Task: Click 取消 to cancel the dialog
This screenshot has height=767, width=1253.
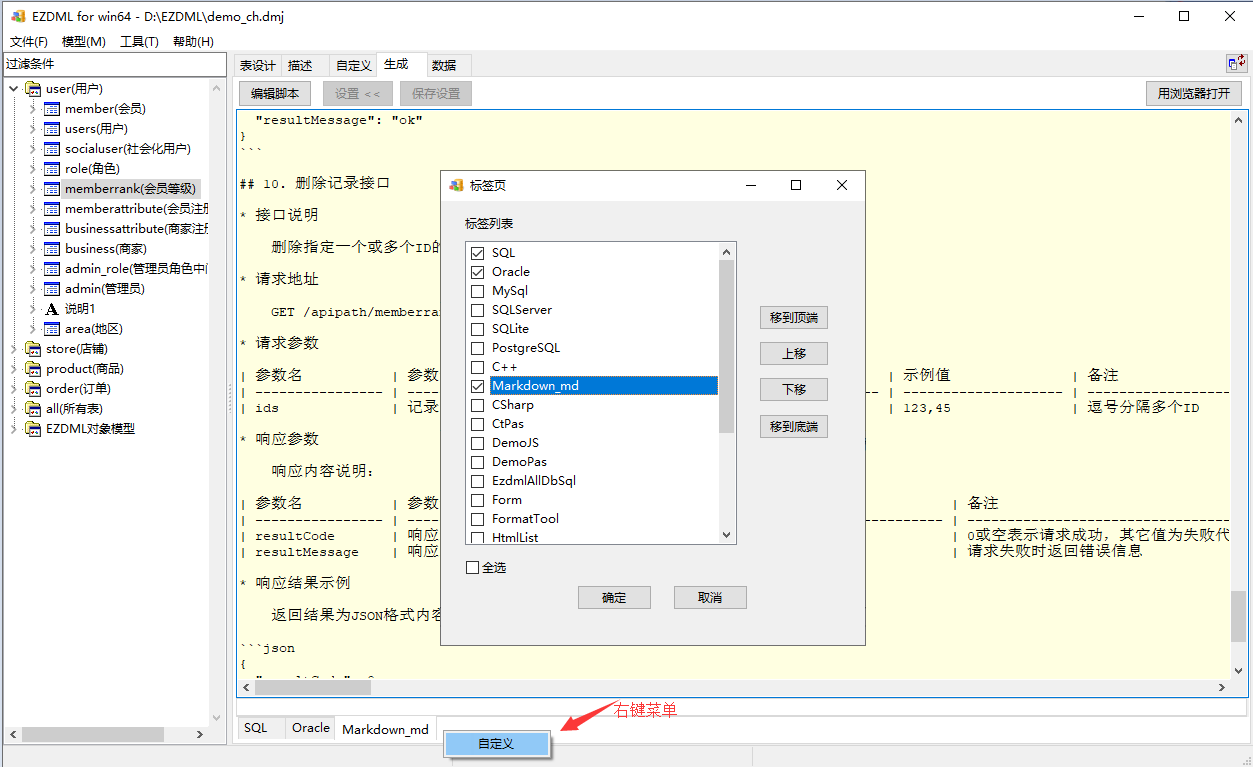Action: (710, 597)
